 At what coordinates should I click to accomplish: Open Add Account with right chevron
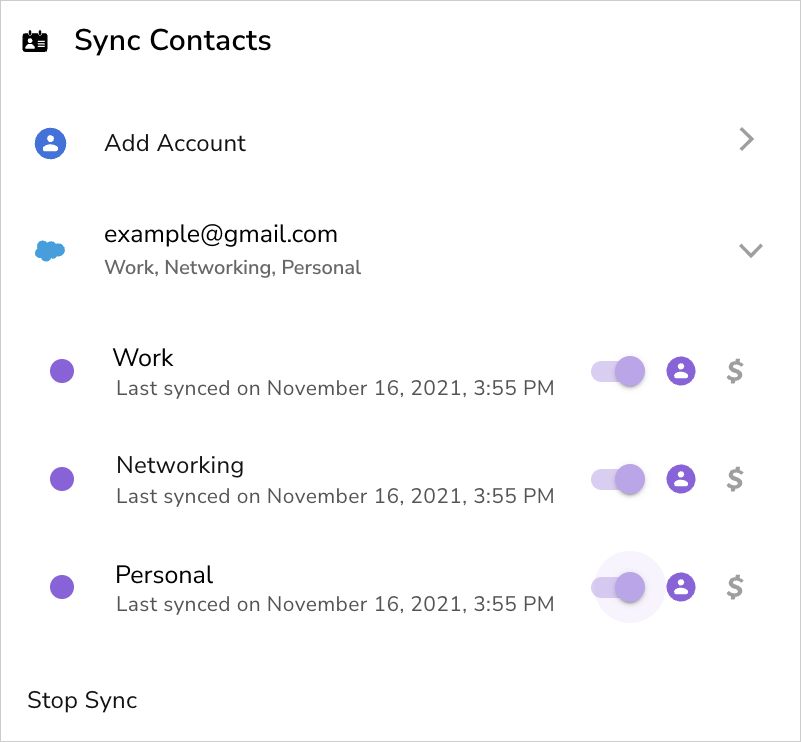click(x=746, y=140)
